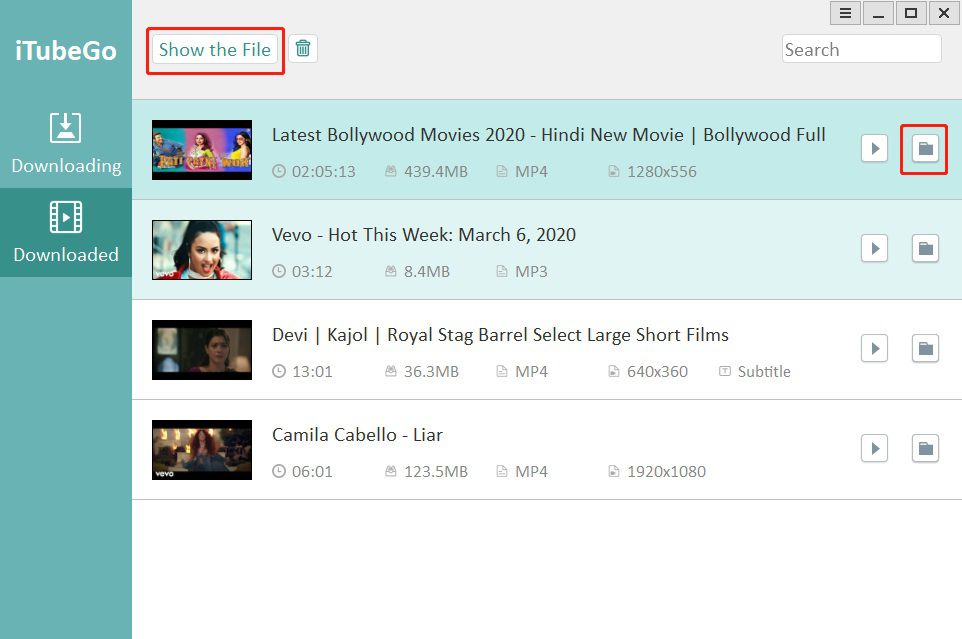Open folder for Vevo Hot This Week
Image resolution: width=962 pixels, height=639 pixels.
pyautogui.click(x=925, y=248)
